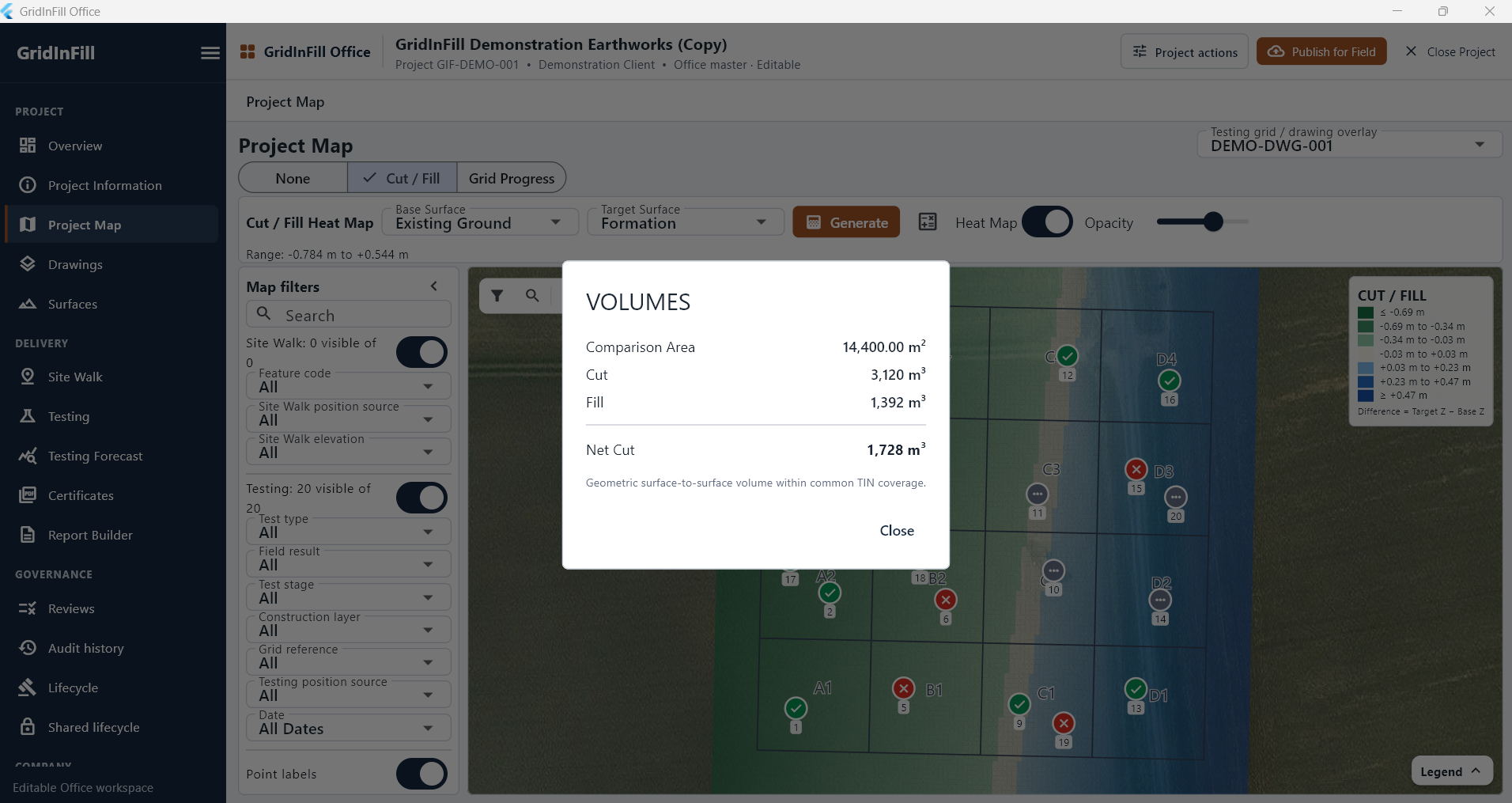Close the Volumes dialog
The image size is (1512, 803).
(x=897, y=531)
